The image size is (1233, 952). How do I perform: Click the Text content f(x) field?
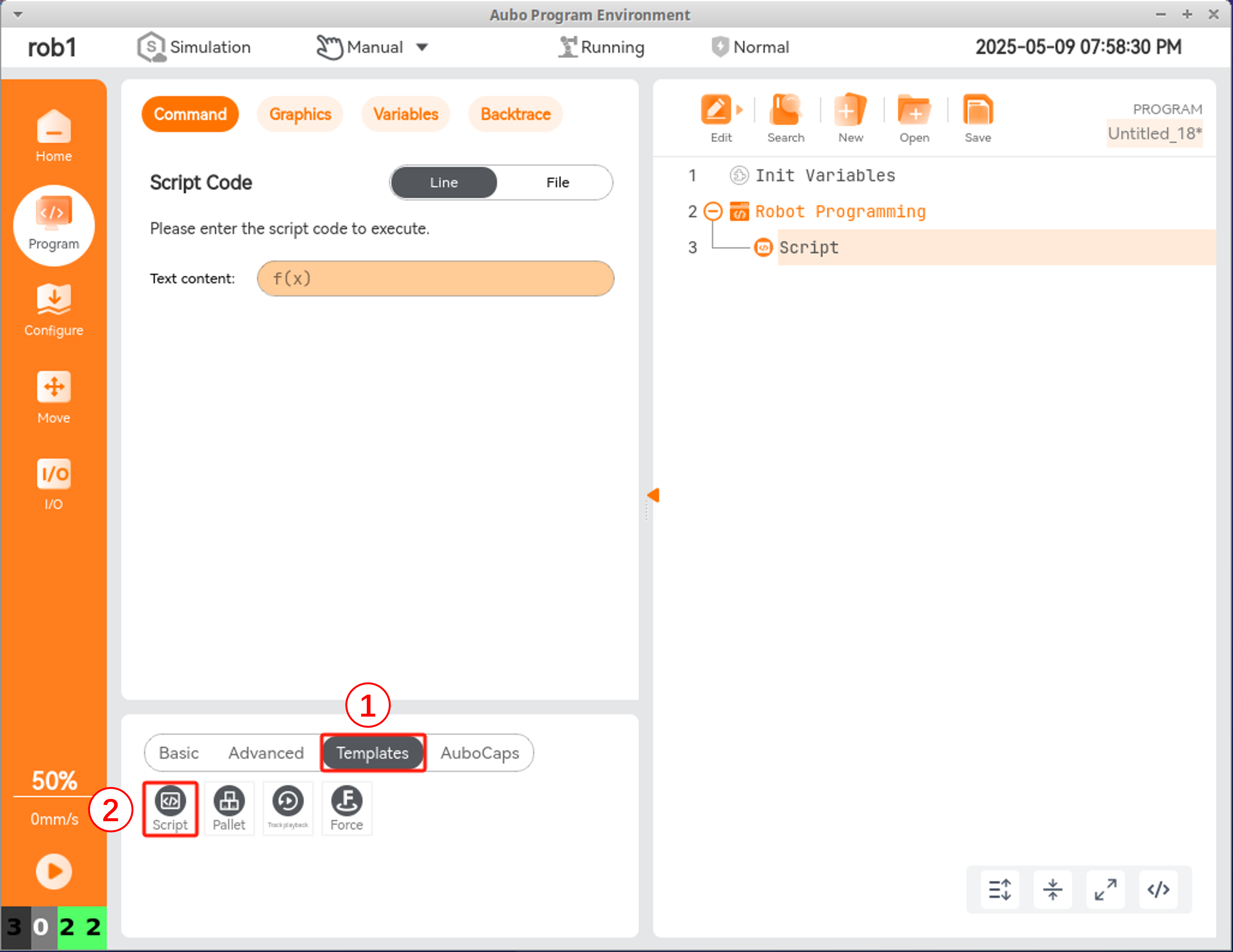point(435,278)
